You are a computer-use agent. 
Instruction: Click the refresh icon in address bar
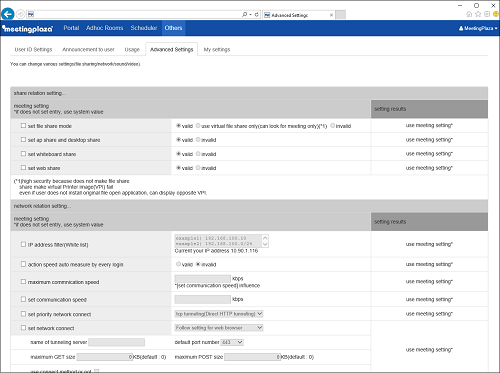[x=256, y=15]
